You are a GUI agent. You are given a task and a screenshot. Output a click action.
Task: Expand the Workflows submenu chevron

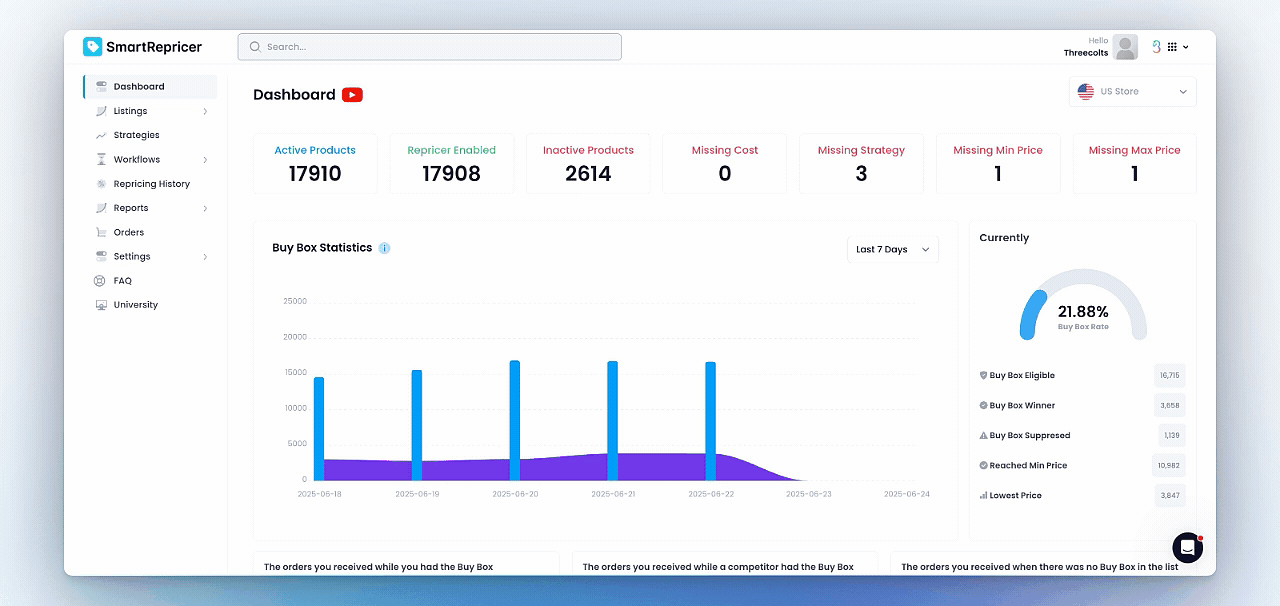(205, 160)
